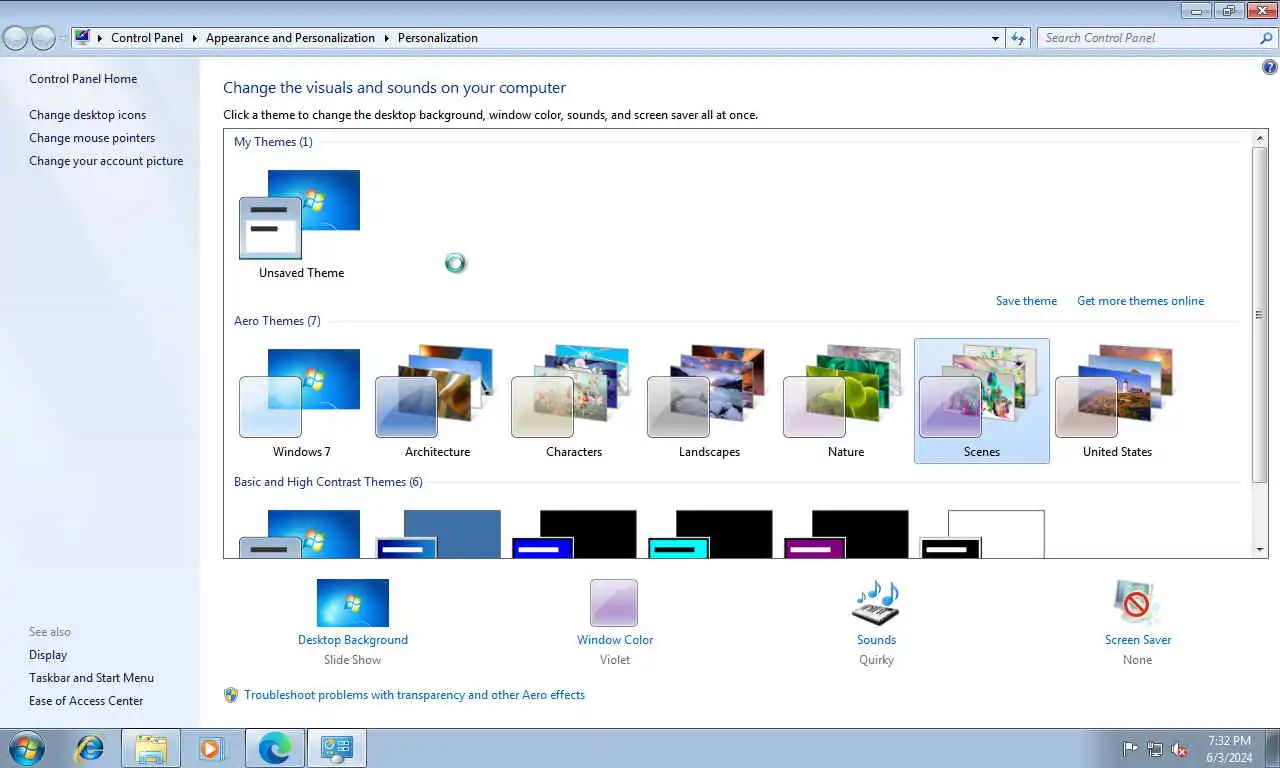1280x768 pixels.
Task: Click Personalization in the breadcrumb
Action: point(438,38)
